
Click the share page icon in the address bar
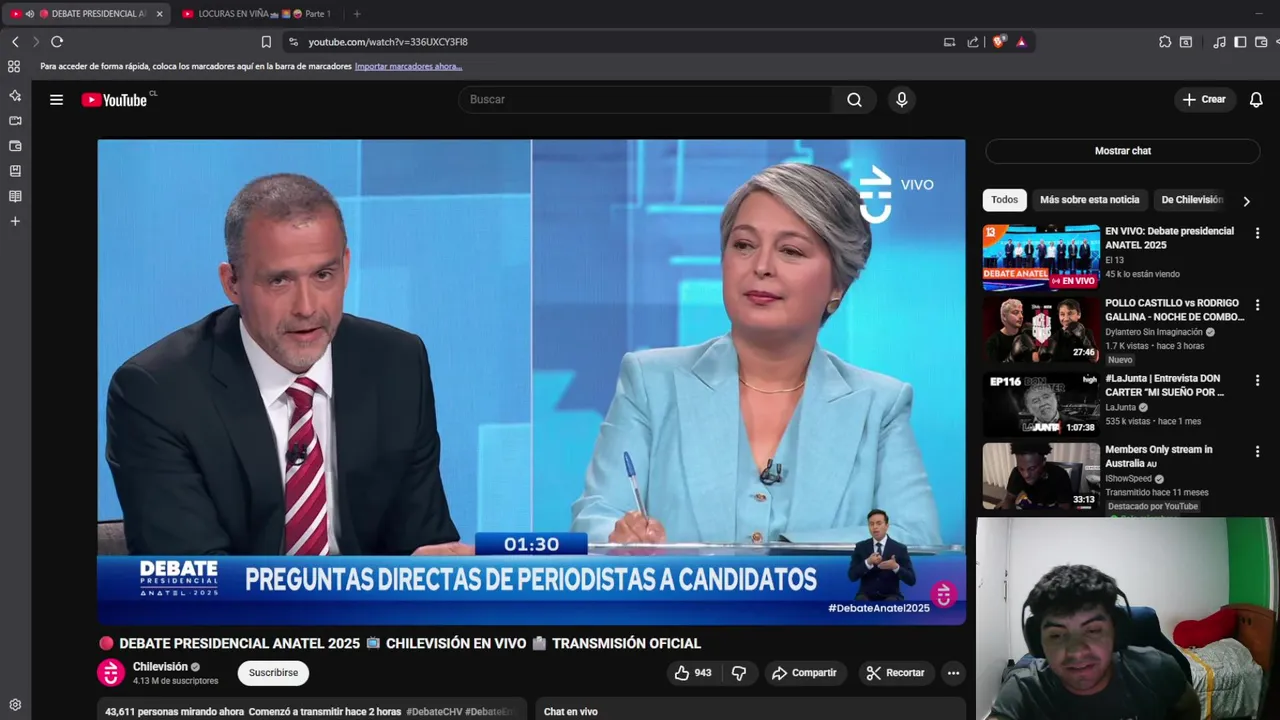pos(973,42)
